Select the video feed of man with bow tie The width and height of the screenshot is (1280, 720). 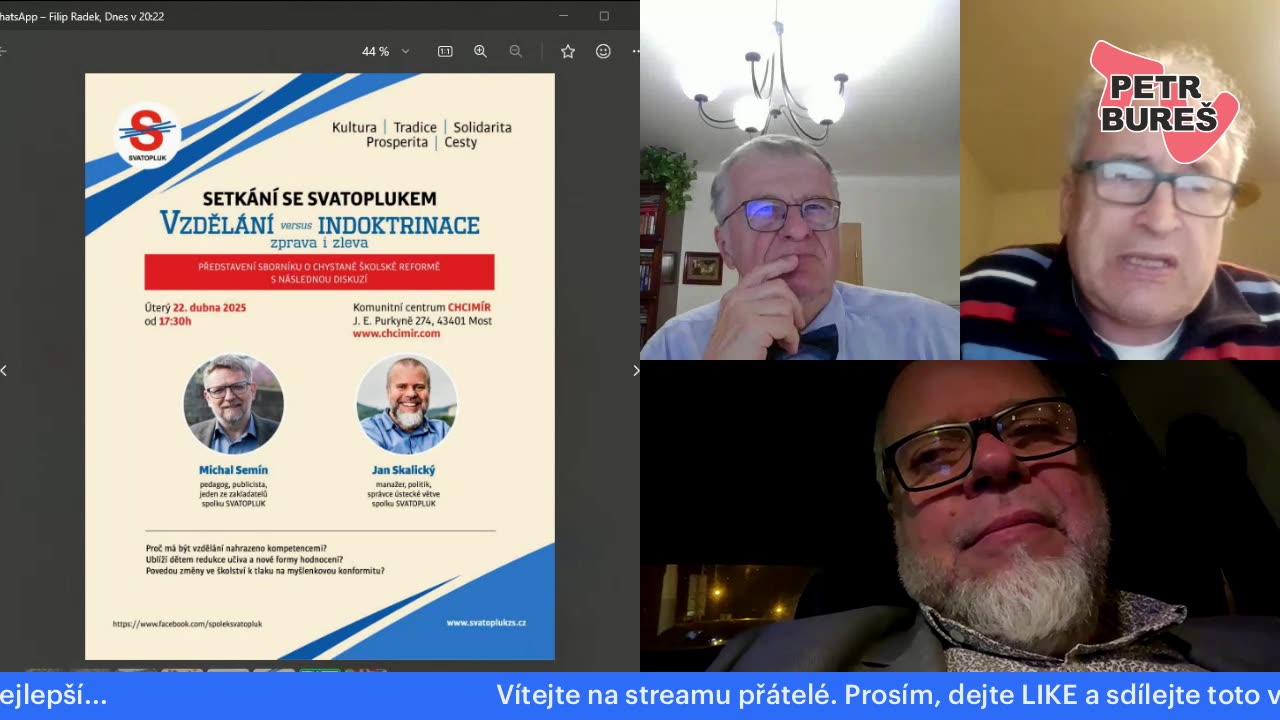800,180
